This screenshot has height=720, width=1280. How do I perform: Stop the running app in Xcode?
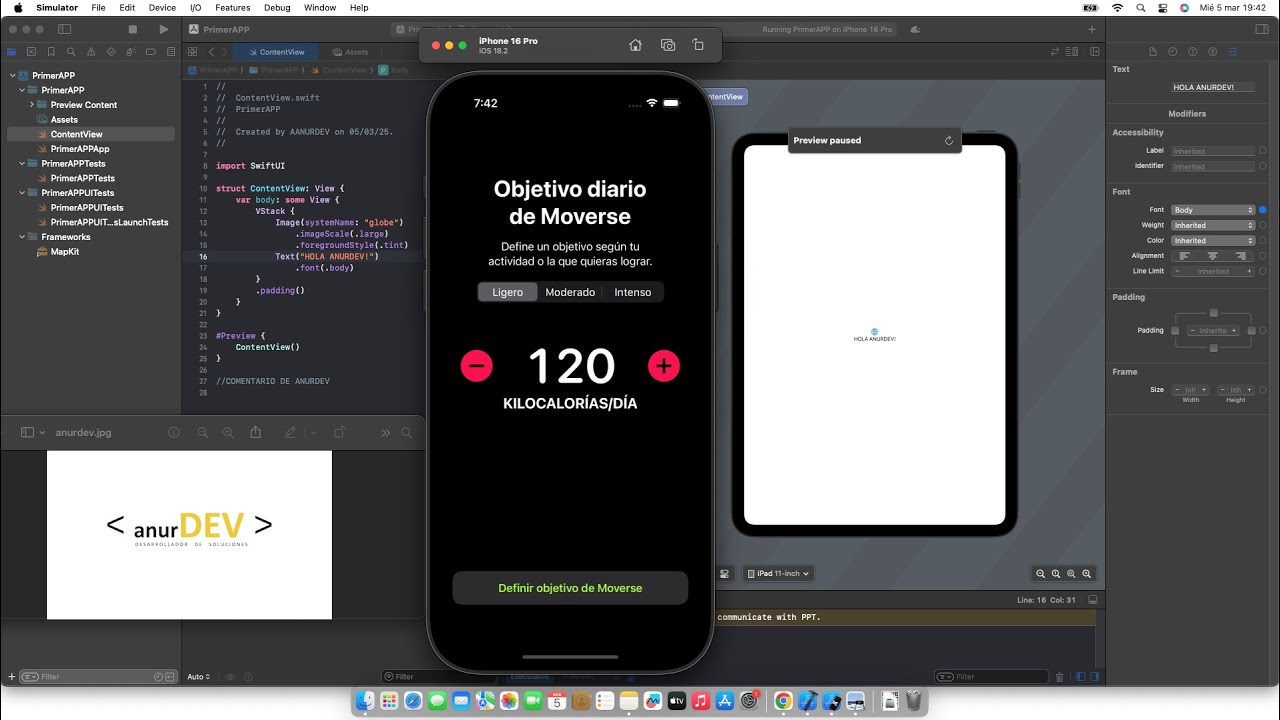[x=133, y=30]
